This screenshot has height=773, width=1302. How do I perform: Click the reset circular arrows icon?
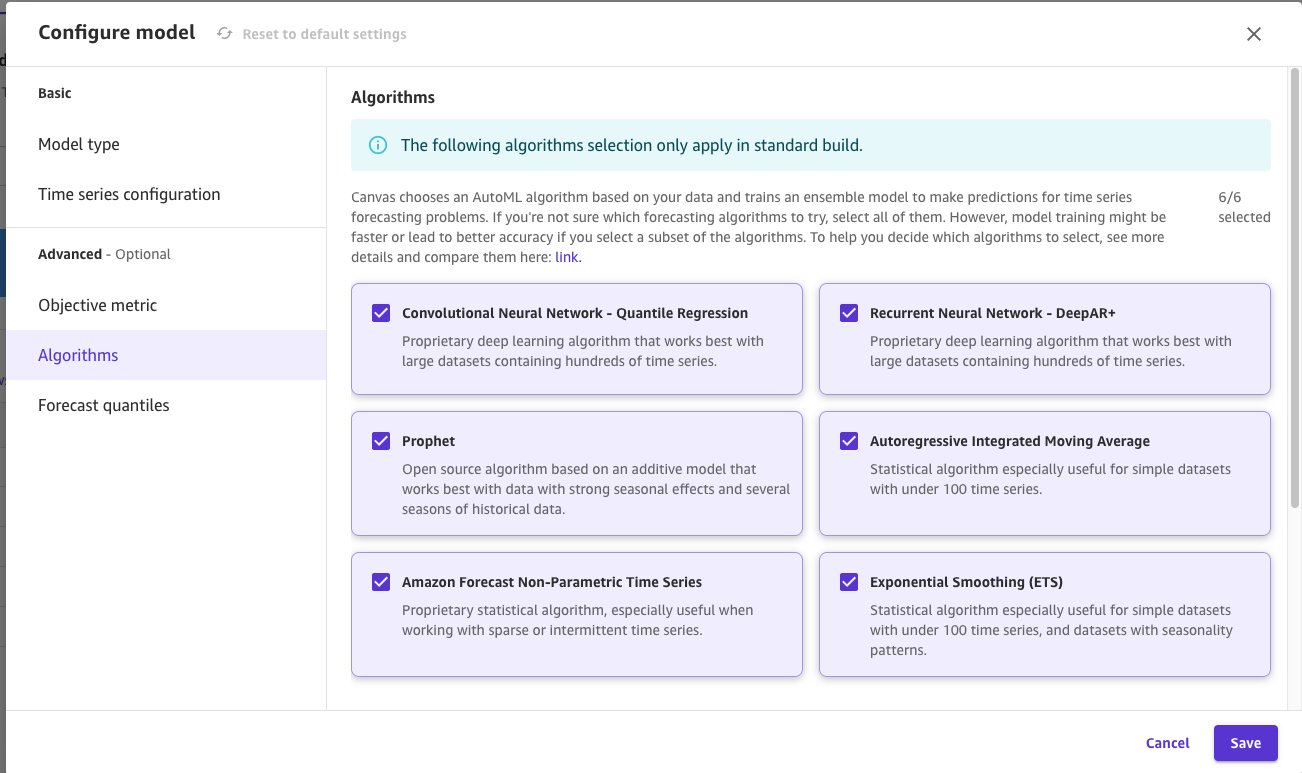pyautogui.click(x=225, y=34)
